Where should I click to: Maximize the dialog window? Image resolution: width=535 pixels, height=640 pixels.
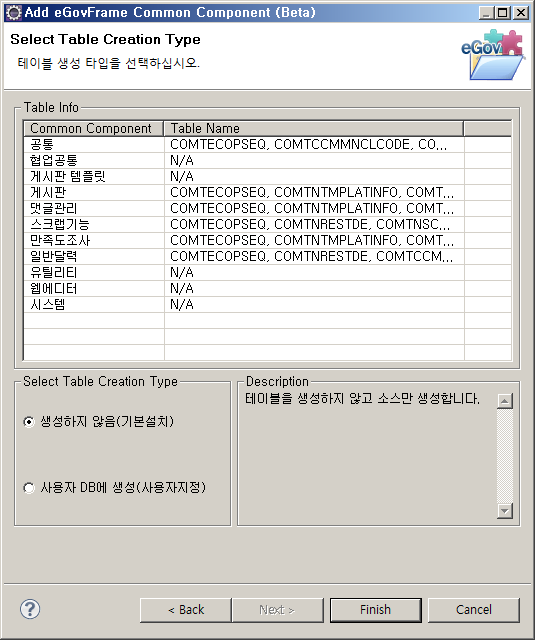pyautogui.click(x=503, y=13)
